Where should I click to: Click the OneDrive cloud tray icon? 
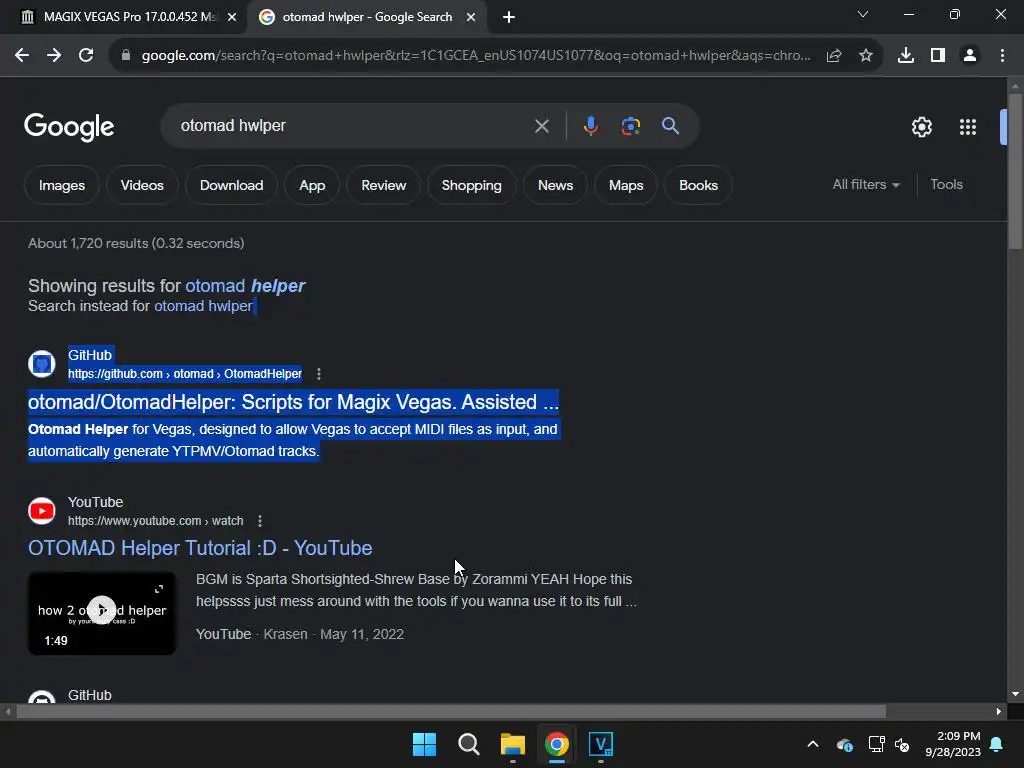844,744
